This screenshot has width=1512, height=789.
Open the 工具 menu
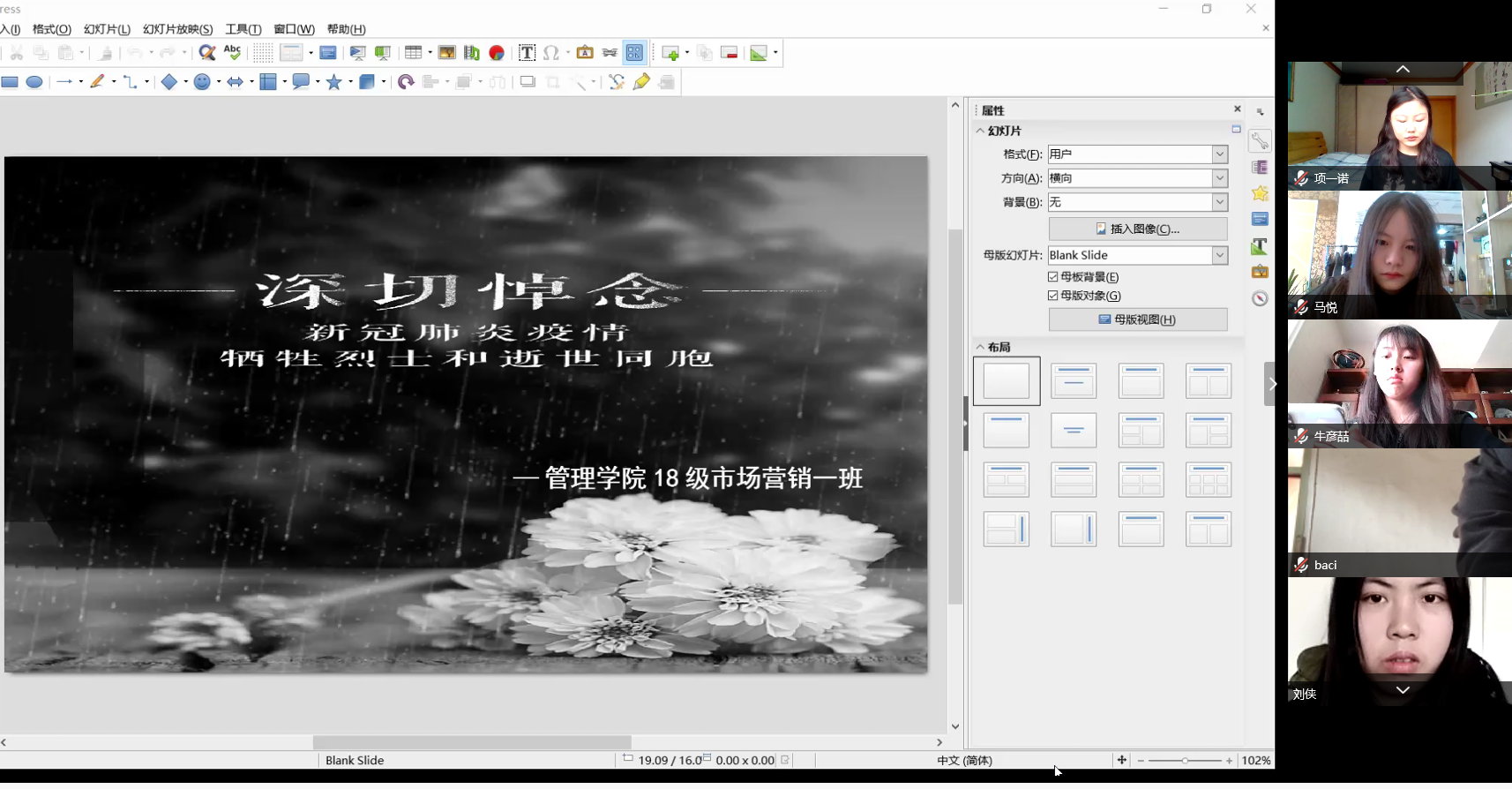coord(243,29)
